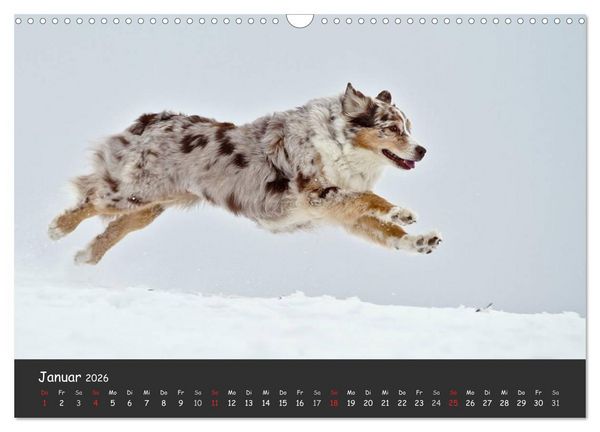The height and width of the screenshot is (432, 600).
Task: Select day number 5
Action: (112, 403)
